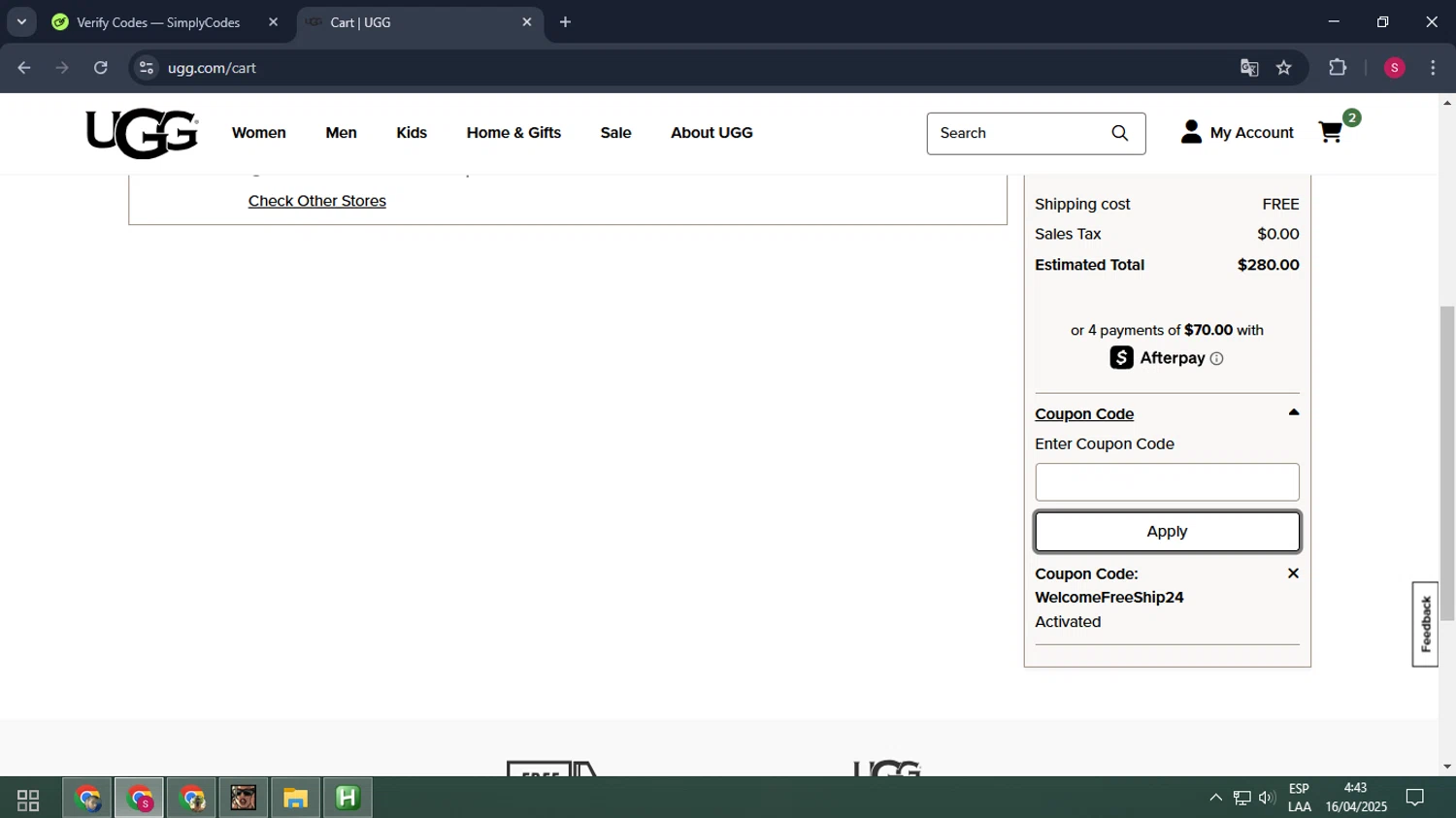This screenshot has width=1456, height=818.
Task: Click the Sales Tax $0.00 value
Action: coord(1277,234)
